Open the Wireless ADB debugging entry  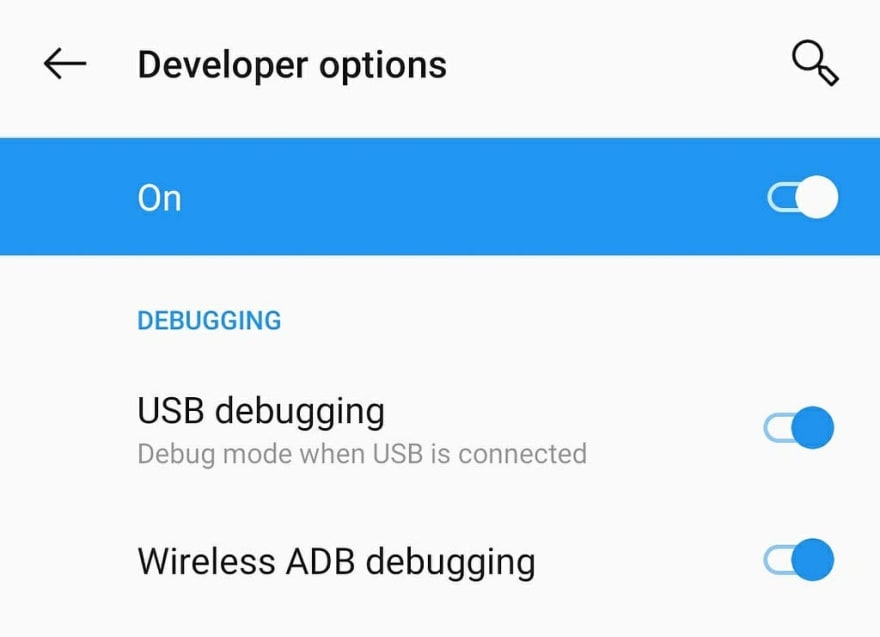440,561
